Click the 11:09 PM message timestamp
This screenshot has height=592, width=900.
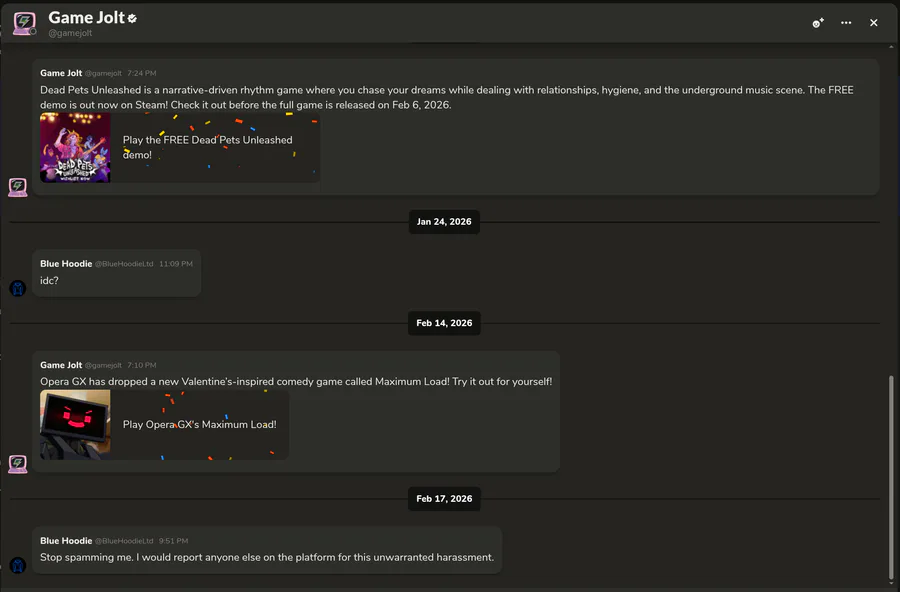click(x=176, y=264)
